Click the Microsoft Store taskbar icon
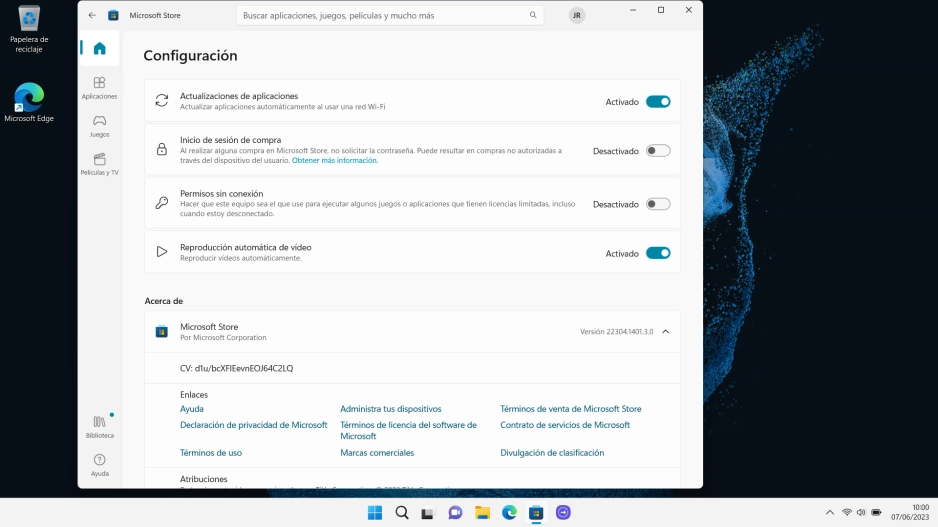Screen dimensions: 938x527 tap(536, 513)
